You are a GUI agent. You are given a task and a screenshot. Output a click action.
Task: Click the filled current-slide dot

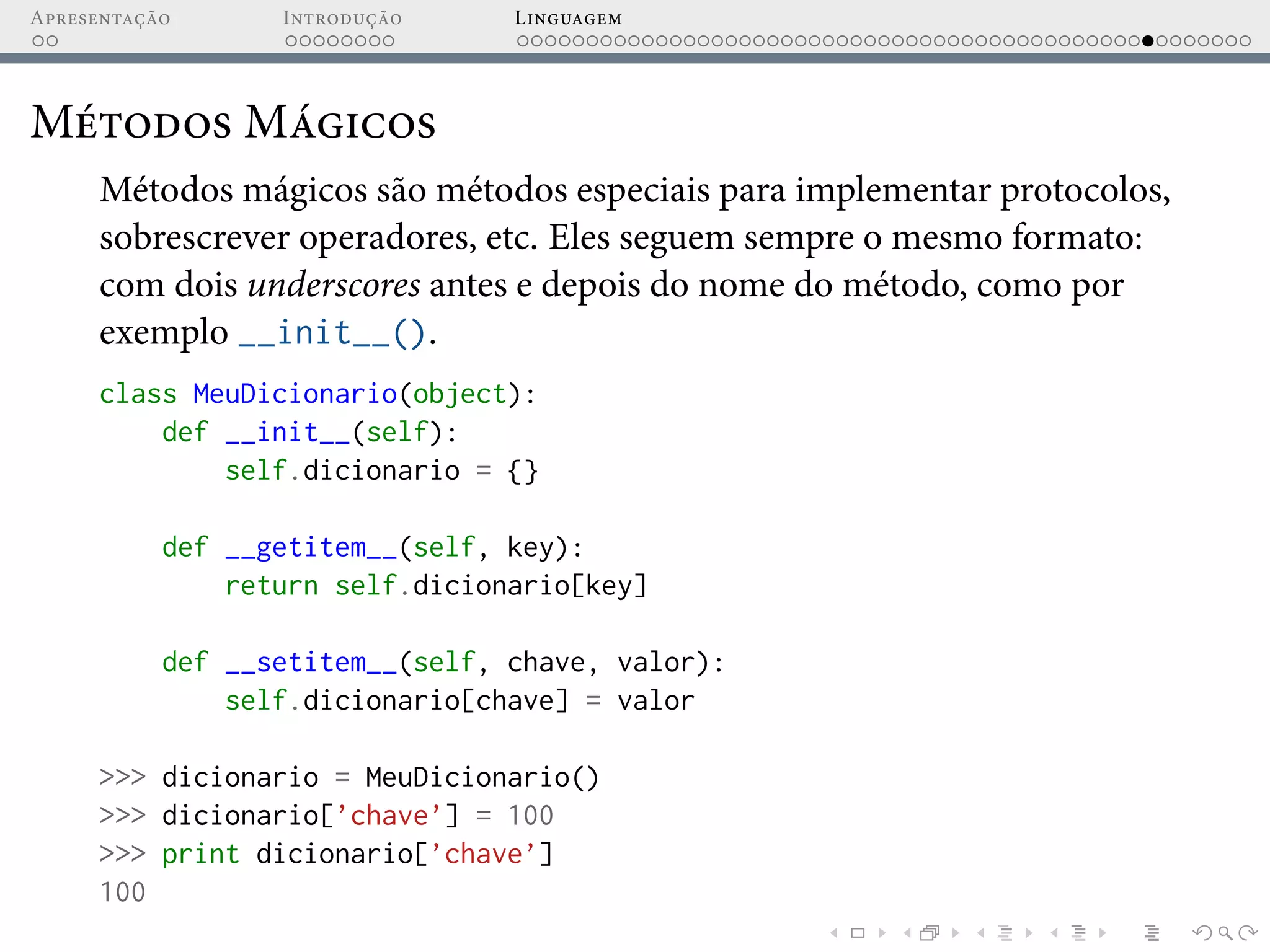click(1148, 41)
